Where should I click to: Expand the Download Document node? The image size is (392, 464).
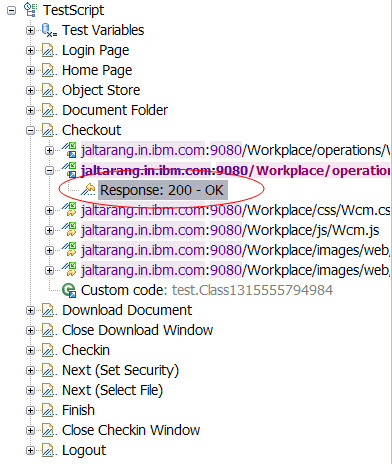(30, 310)
